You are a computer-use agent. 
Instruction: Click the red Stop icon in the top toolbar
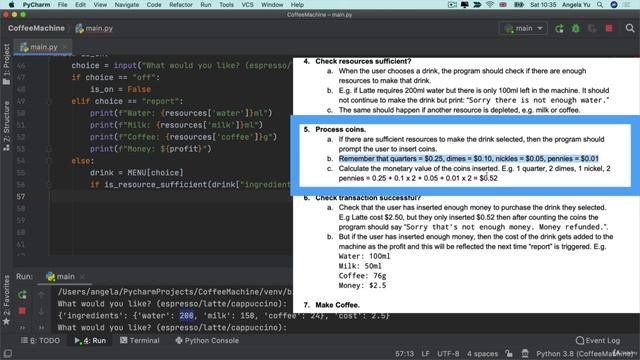[x=609, y=29]
